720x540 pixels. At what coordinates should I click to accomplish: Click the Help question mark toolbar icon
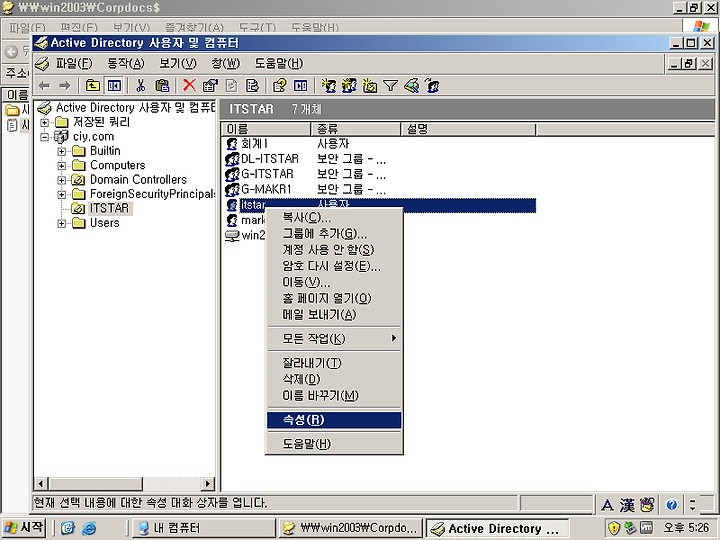click(x=279, y=85)
